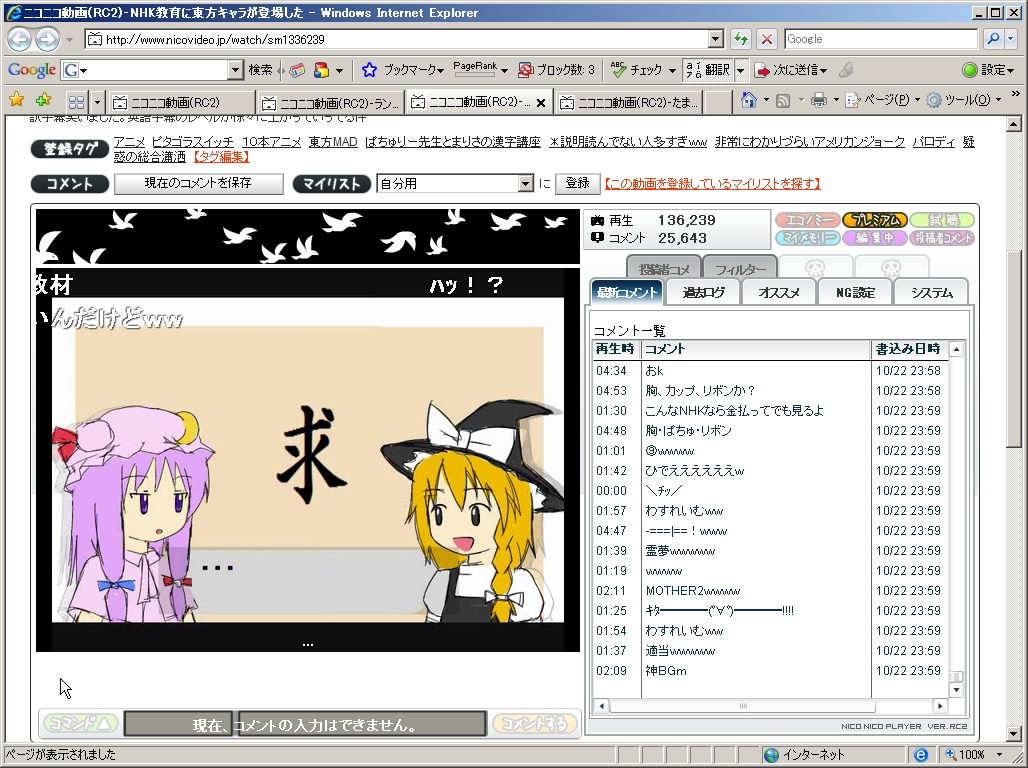Open the address bar URL dropdown
The width and height of the screenshot is (1028, 768).
pyautogui.click(x=716, y=39)
